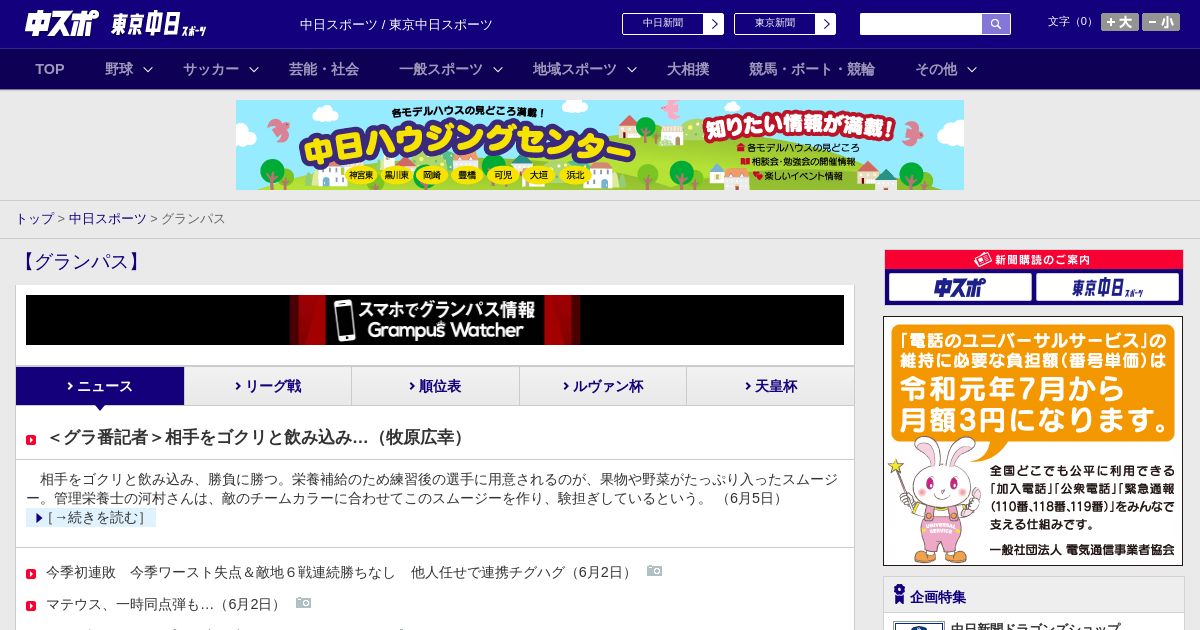Open the 東京新聞 header link button
Screen dimensions: 1200x630
pyautogui.click(x=784, y=24)
